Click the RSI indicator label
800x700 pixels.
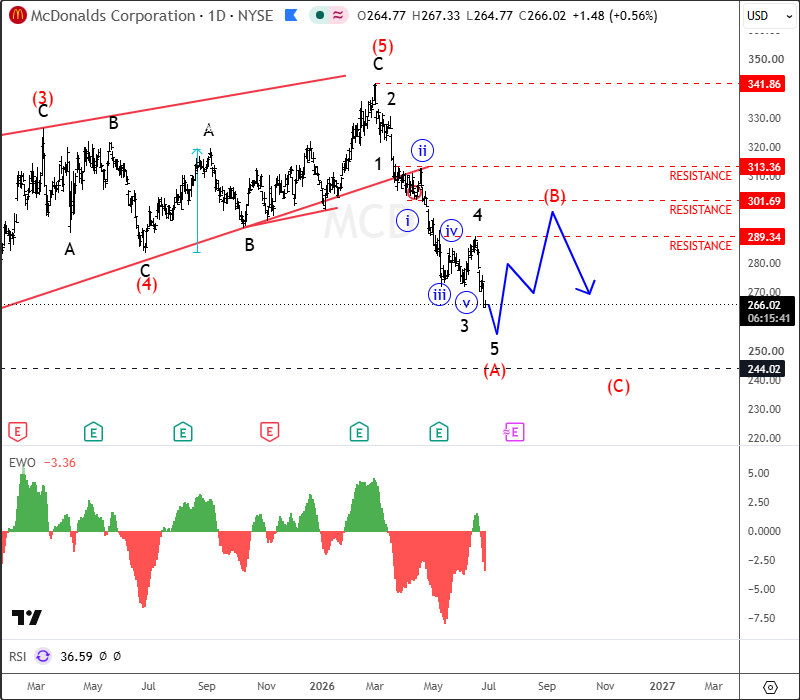tap(17, 656)
